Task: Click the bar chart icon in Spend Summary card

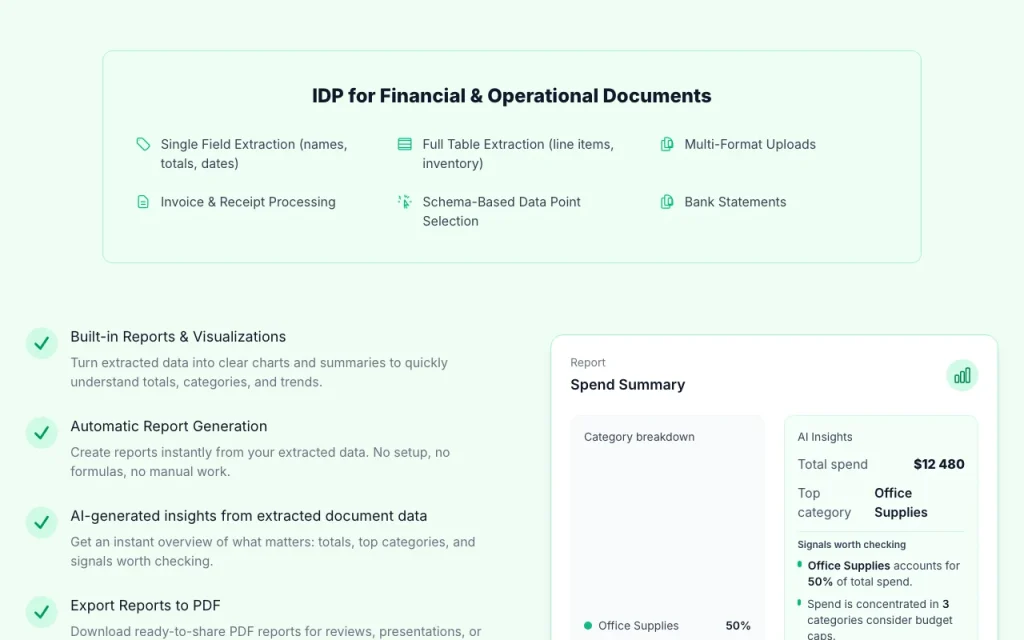Action: pyautogui.click(x=962, y=376)
